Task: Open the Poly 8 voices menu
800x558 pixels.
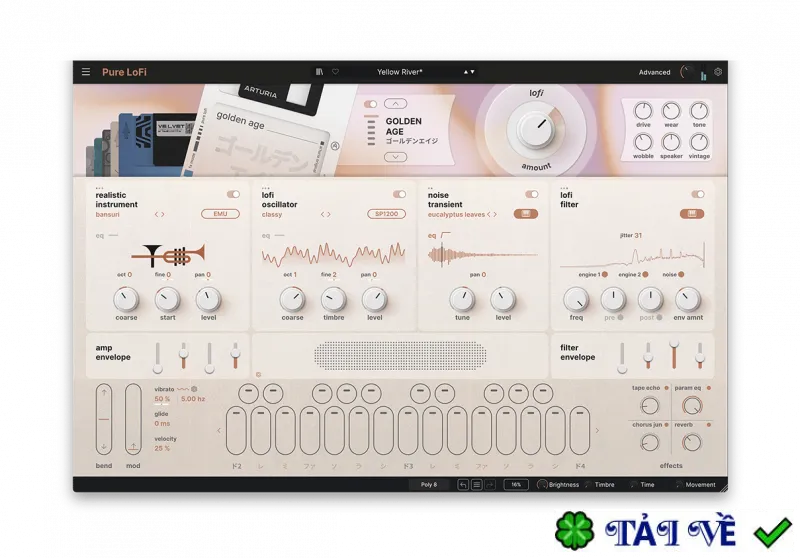Action: pos(429,485)
